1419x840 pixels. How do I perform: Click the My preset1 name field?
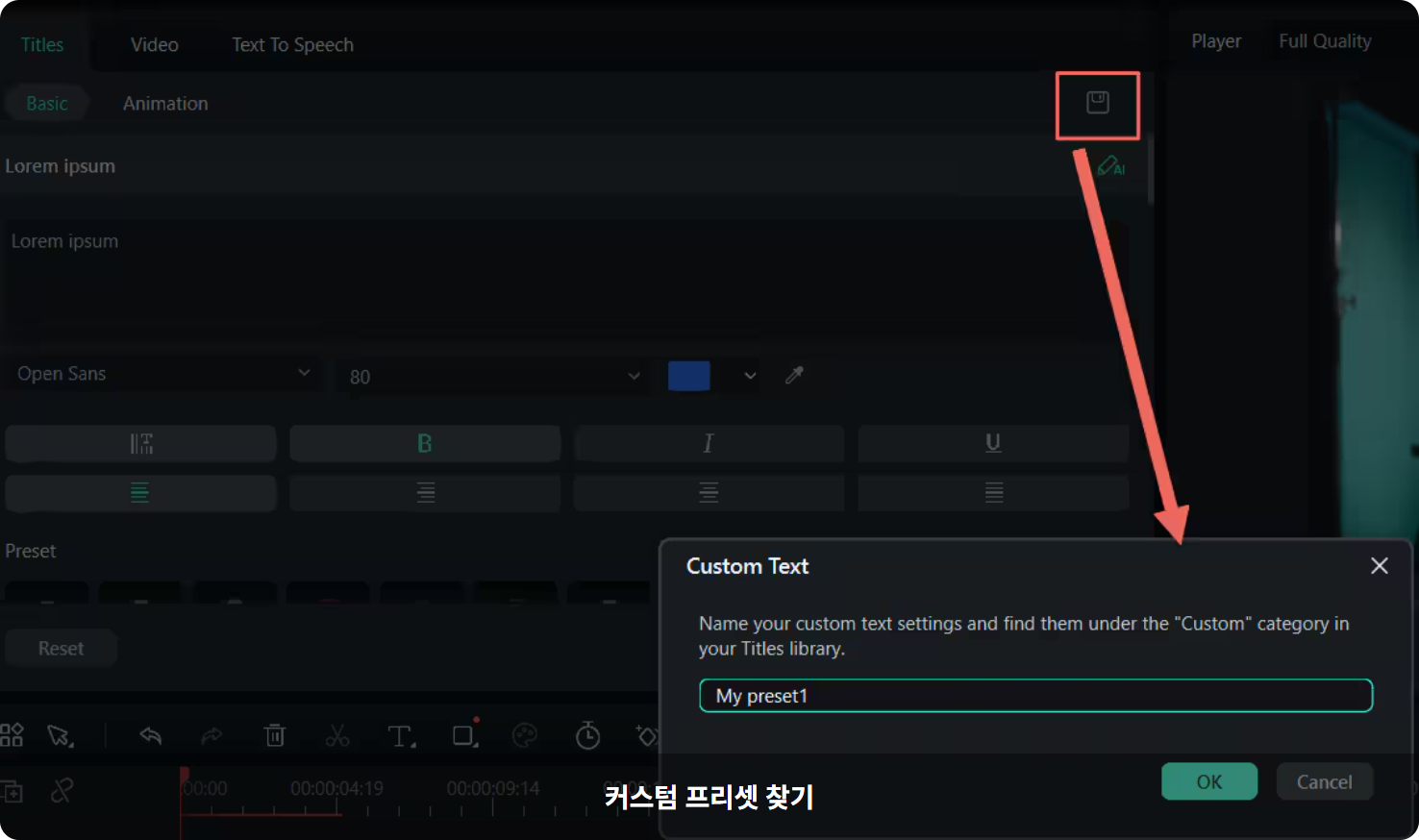[x=1035, y=696]
